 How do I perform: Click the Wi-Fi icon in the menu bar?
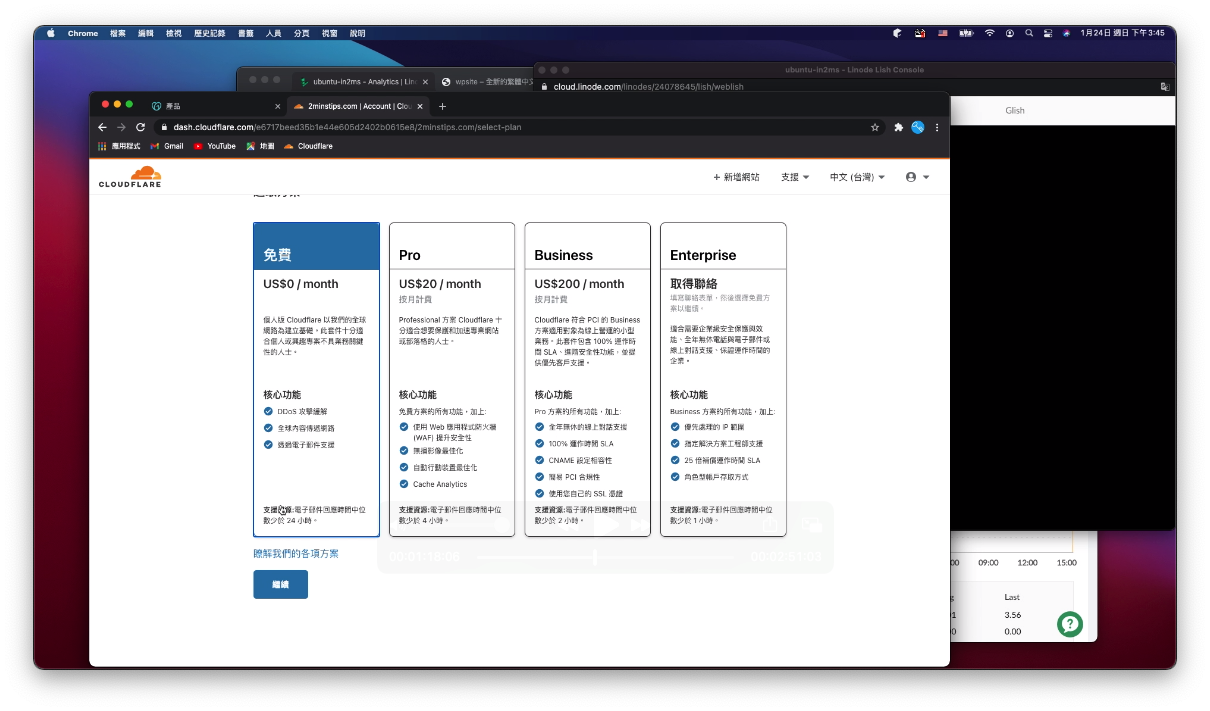point(990,33)
